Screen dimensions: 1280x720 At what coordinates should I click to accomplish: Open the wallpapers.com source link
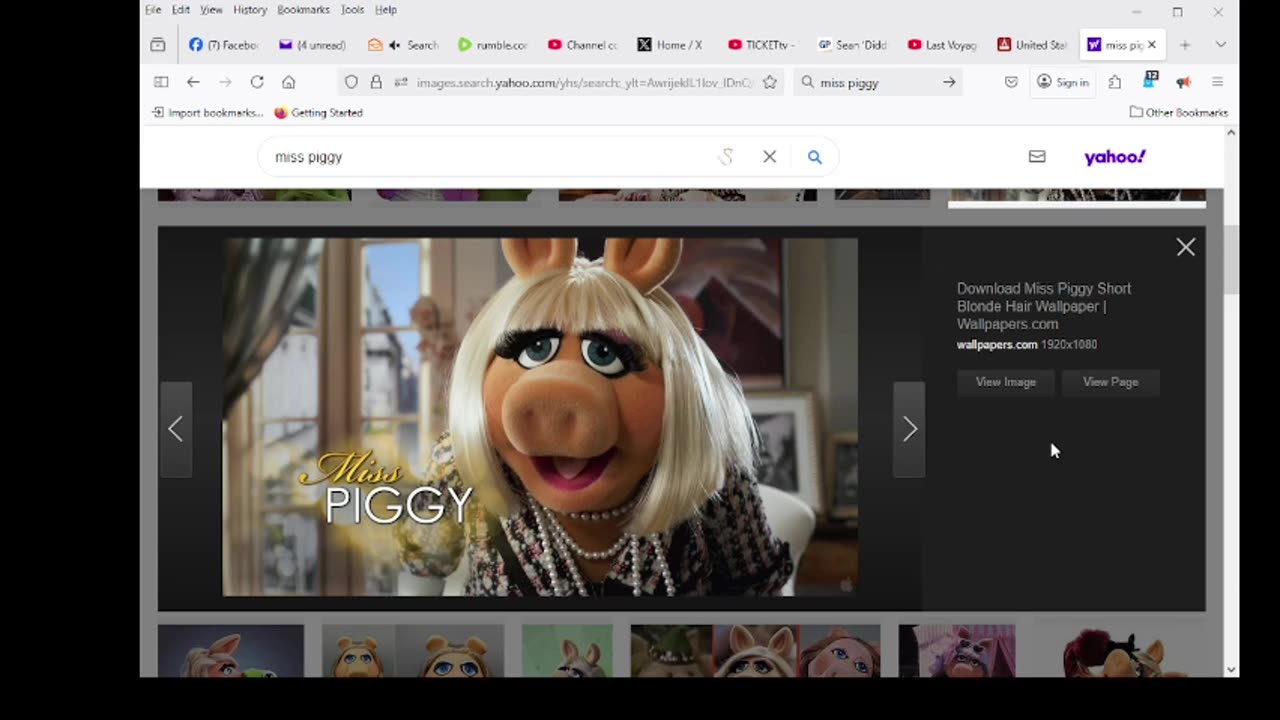tap(997, 344)
